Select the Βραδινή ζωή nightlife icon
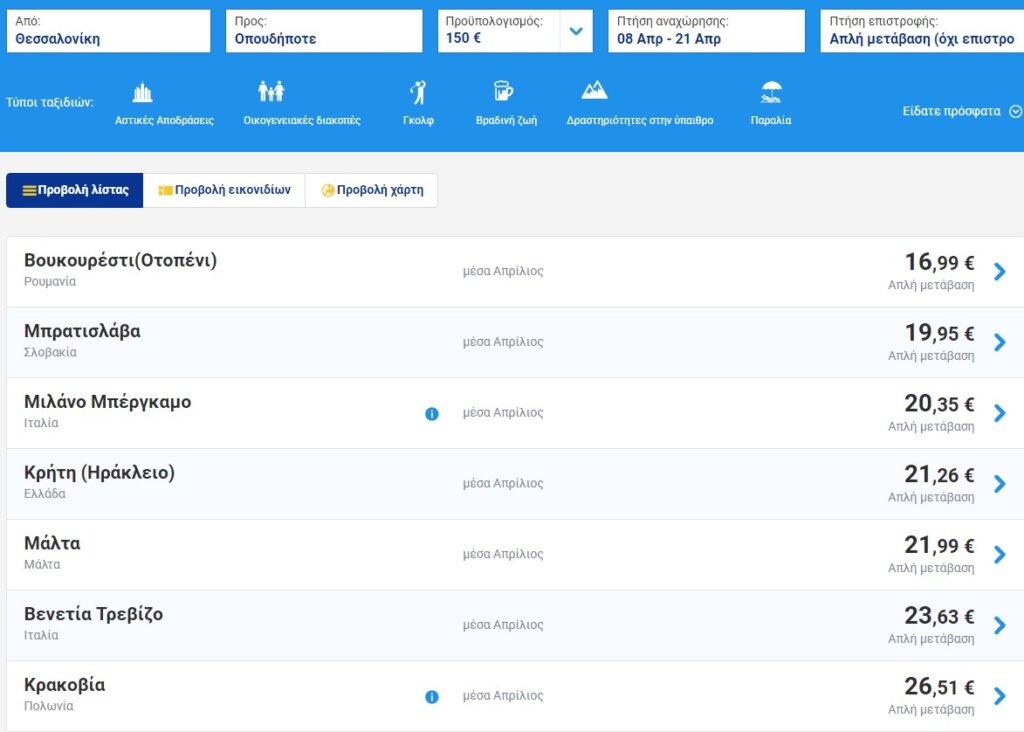 [x=503, y=92]
